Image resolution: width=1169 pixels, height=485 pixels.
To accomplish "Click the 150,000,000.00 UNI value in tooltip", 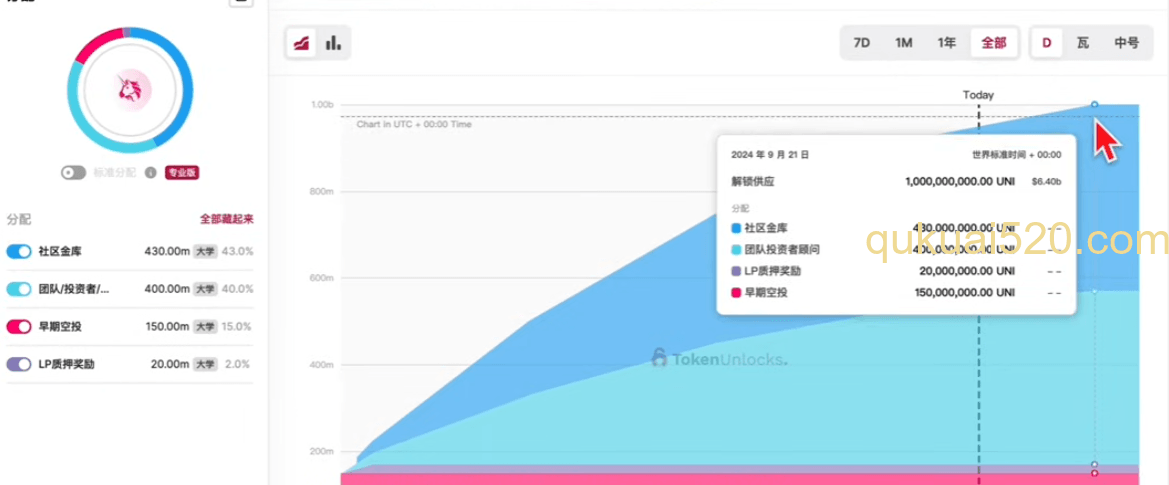I will (965, 293).
